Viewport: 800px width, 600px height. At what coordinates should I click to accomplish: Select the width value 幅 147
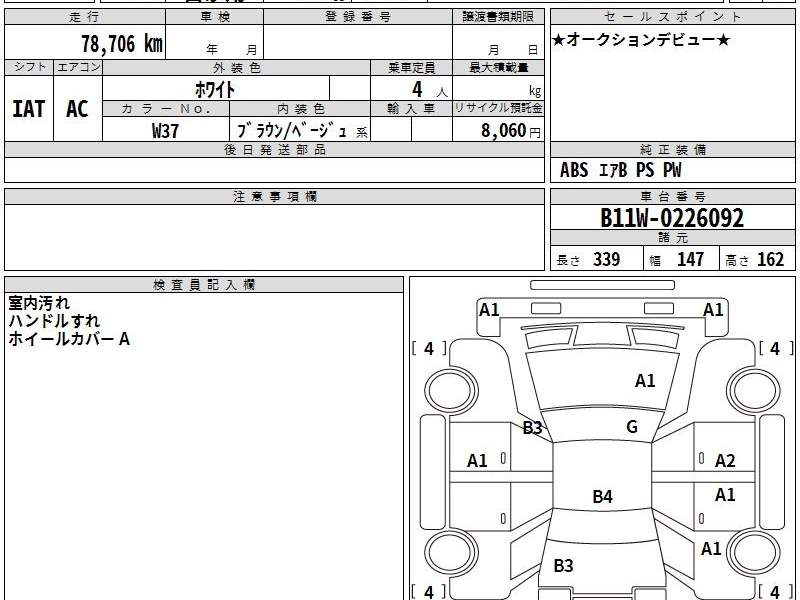pos(677,260)
